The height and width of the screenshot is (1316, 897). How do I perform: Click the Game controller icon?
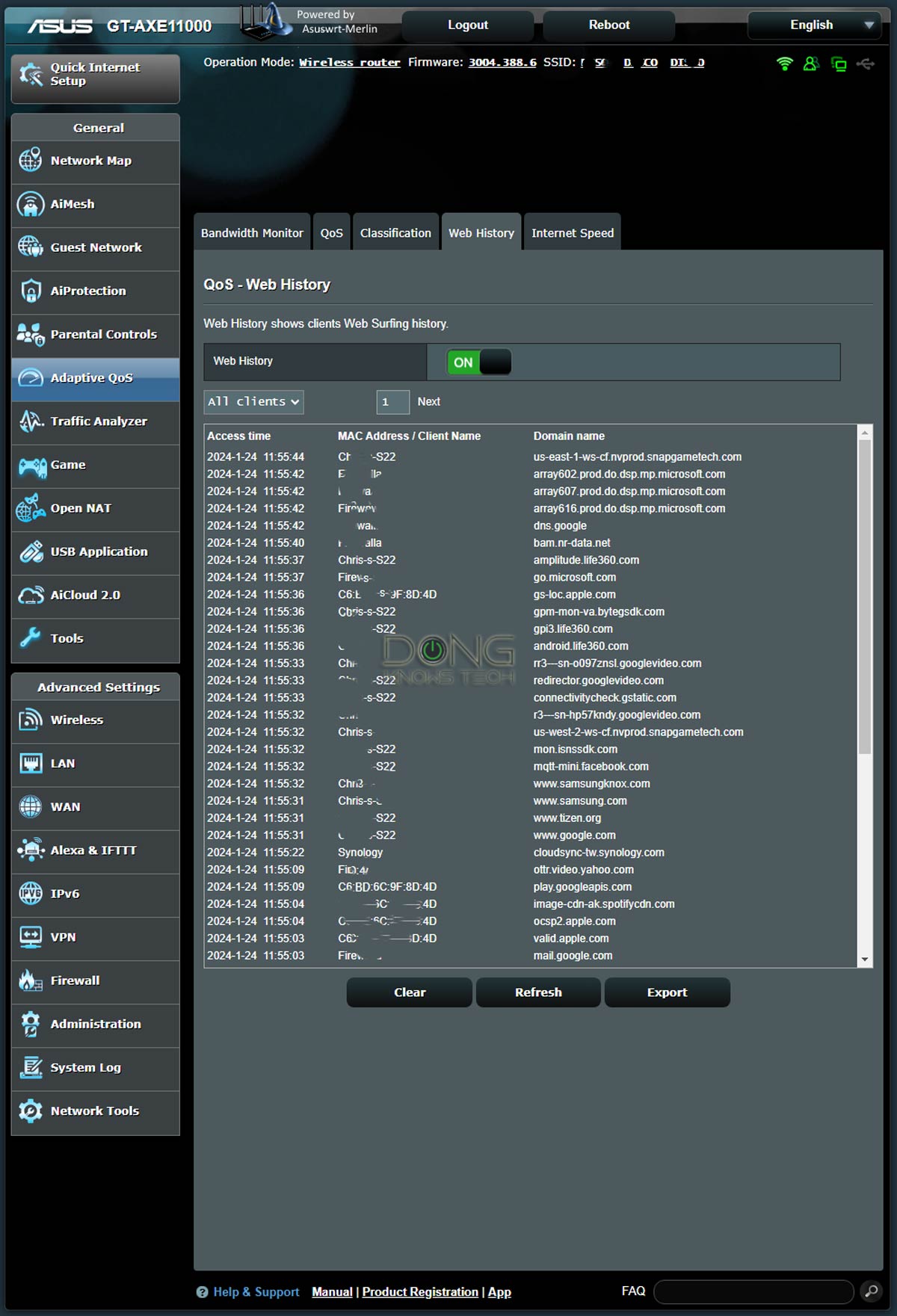[33, 466]
